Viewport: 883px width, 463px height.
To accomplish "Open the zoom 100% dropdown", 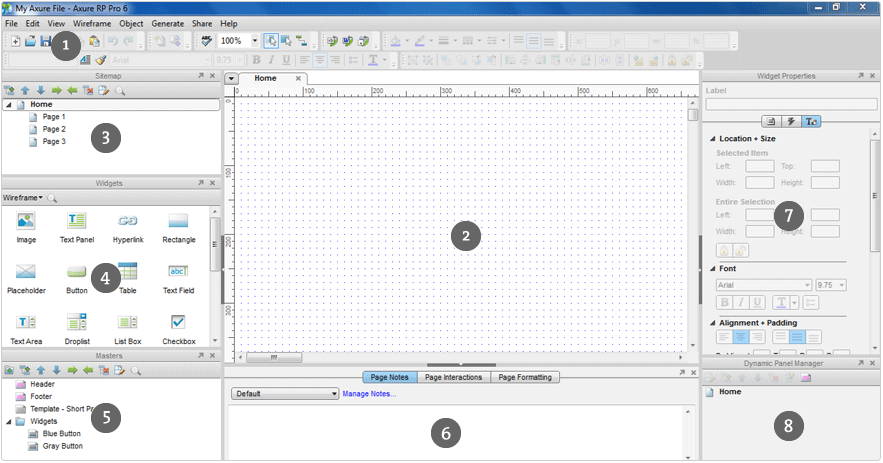I will (255, 41).
